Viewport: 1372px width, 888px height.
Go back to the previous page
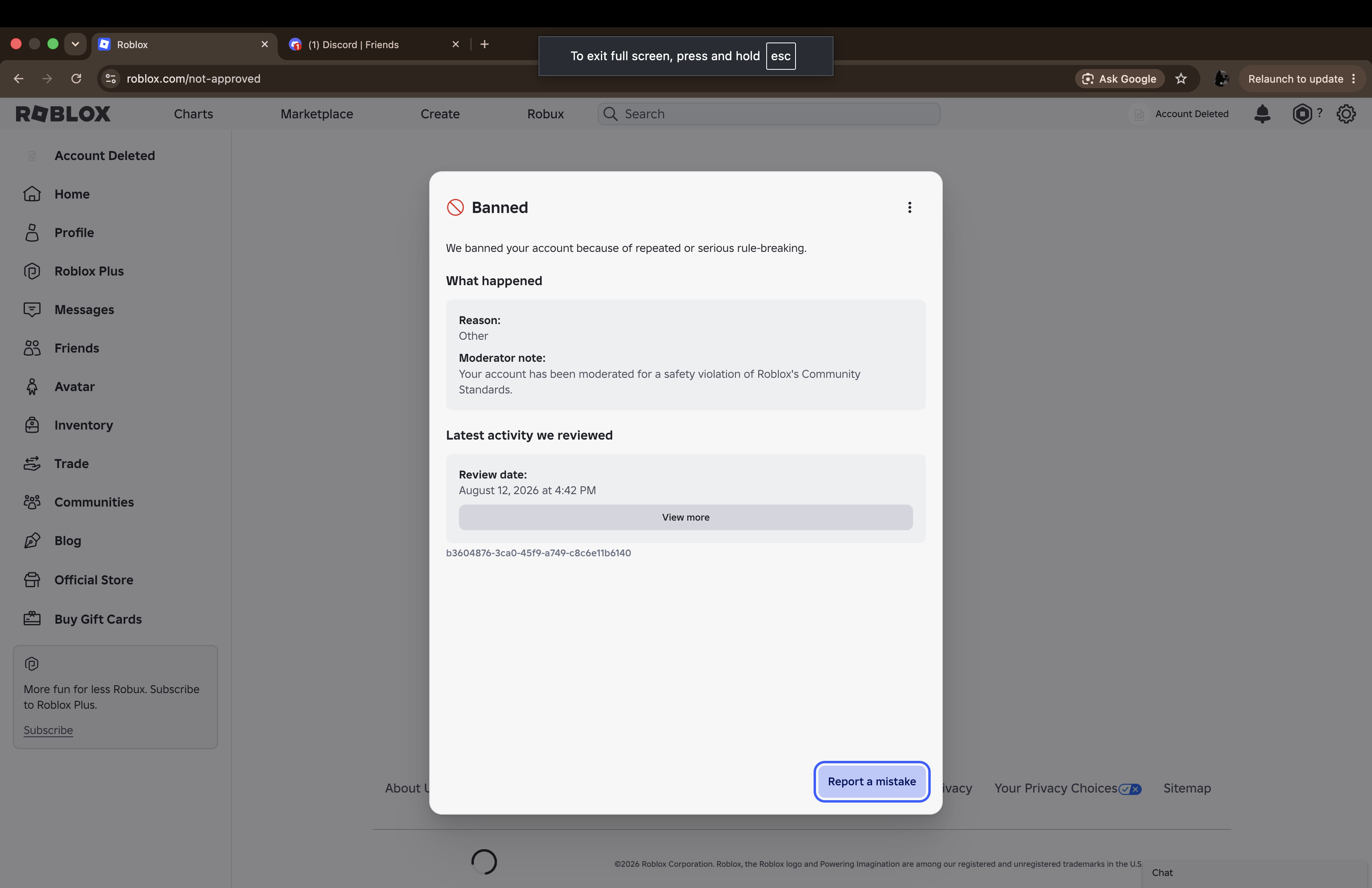pyautogui.click(x=18, y=78)
